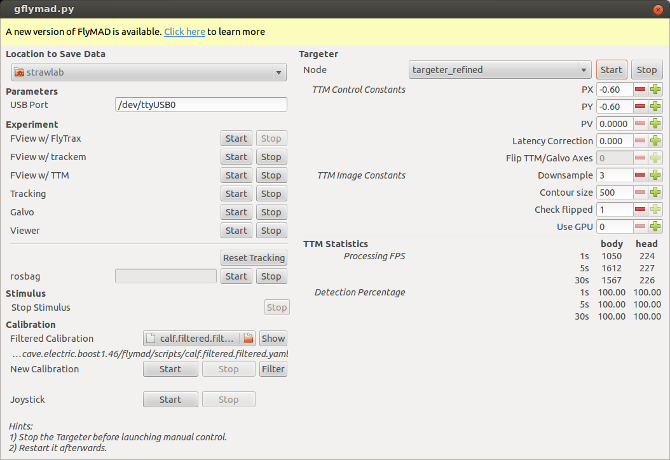The height and width of the screenshot is (460, 670).
Task: Open file browser icon for Filtered Calibration
Action: 248,338
